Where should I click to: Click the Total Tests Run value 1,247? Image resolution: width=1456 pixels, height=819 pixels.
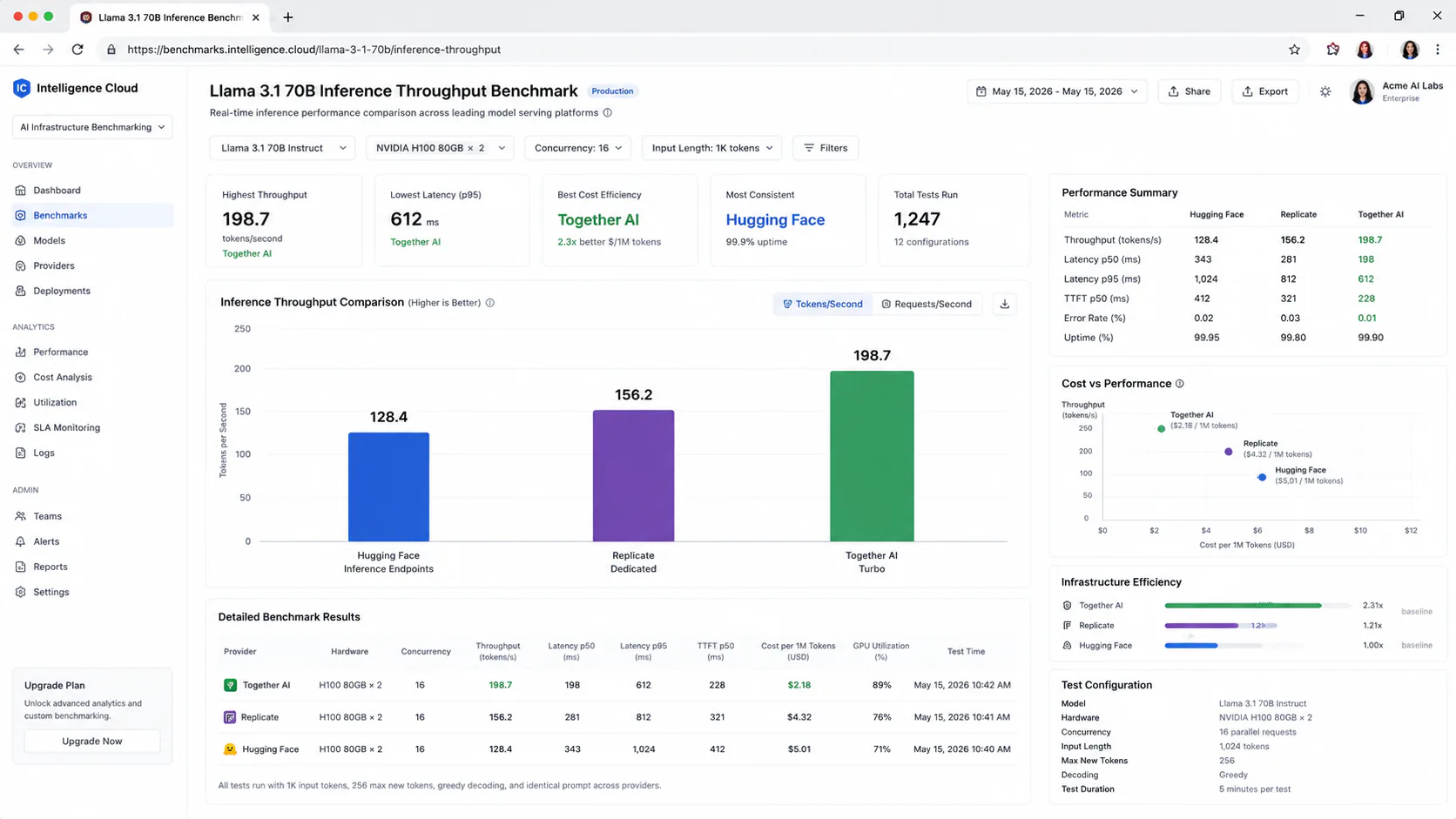click(917, 219)
